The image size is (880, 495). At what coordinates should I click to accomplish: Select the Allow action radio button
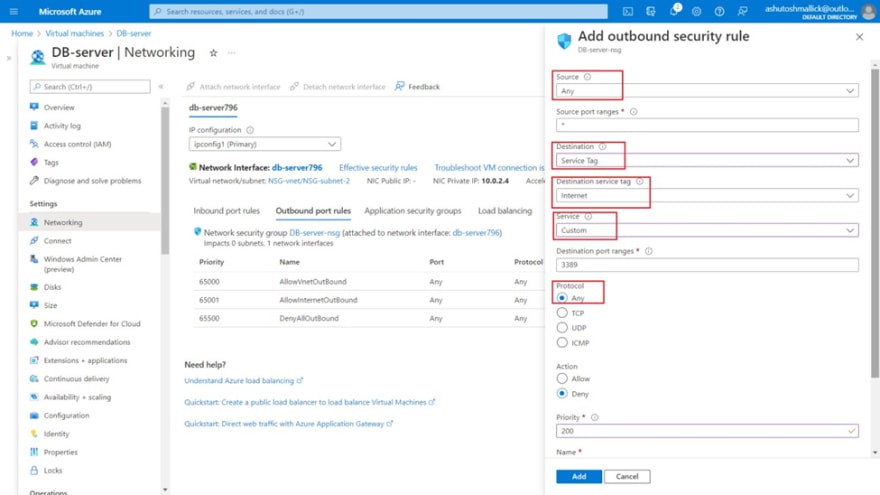(x=562, y=379)
